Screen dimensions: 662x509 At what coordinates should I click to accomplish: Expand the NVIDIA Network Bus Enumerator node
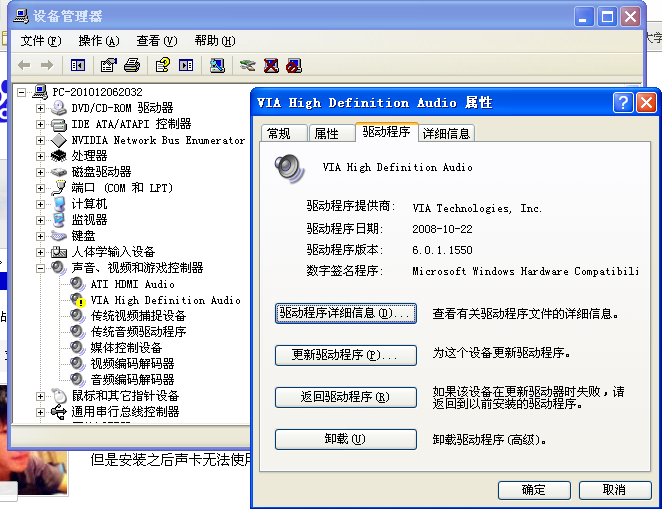[x=40, y=140]
